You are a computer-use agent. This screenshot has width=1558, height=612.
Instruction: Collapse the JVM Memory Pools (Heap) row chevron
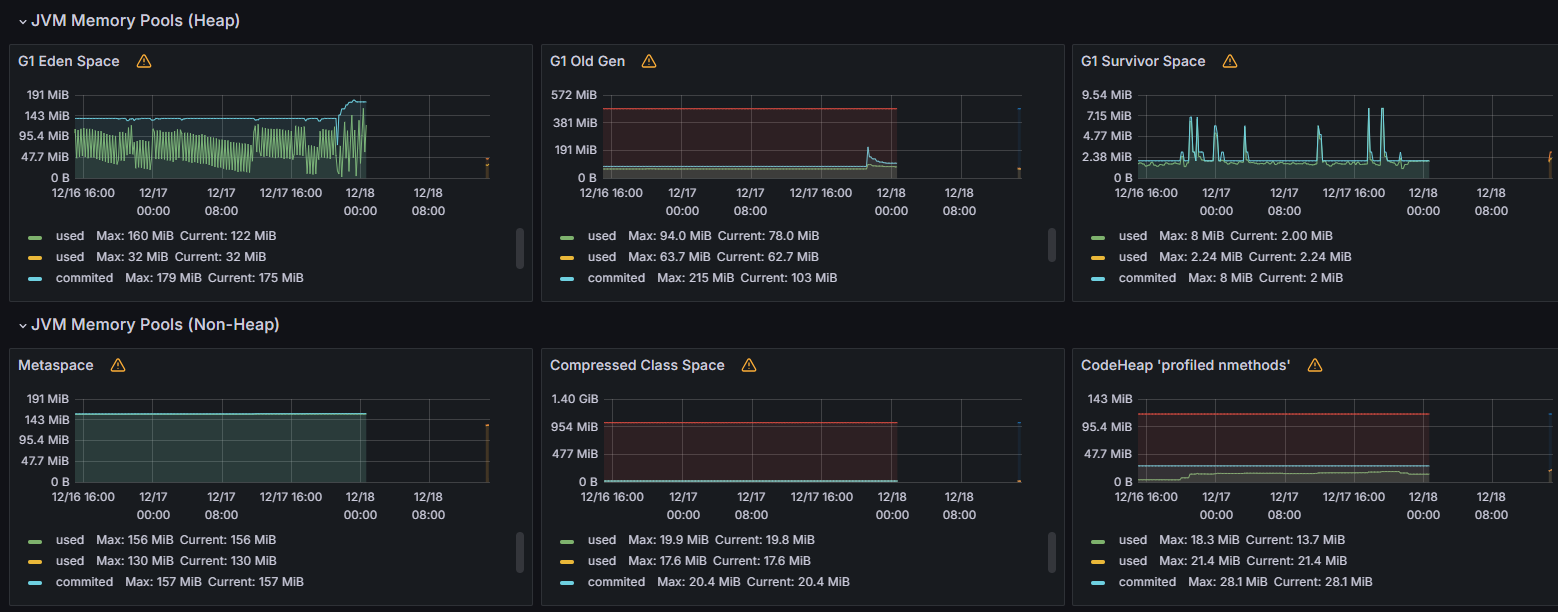(22, 21)
